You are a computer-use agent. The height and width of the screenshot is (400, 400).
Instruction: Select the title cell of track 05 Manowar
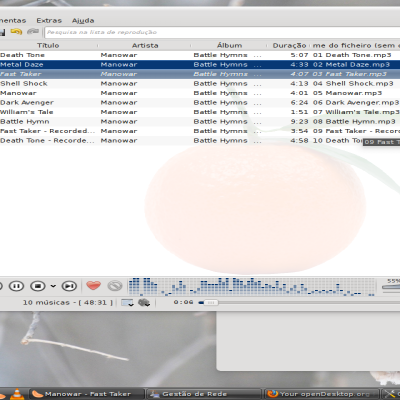18,93
